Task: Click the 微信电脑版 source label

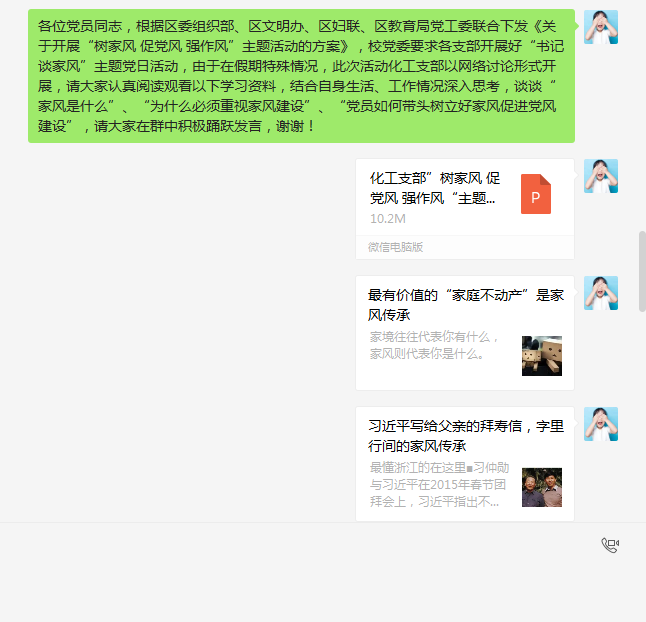Action: (x=396, y=247)
